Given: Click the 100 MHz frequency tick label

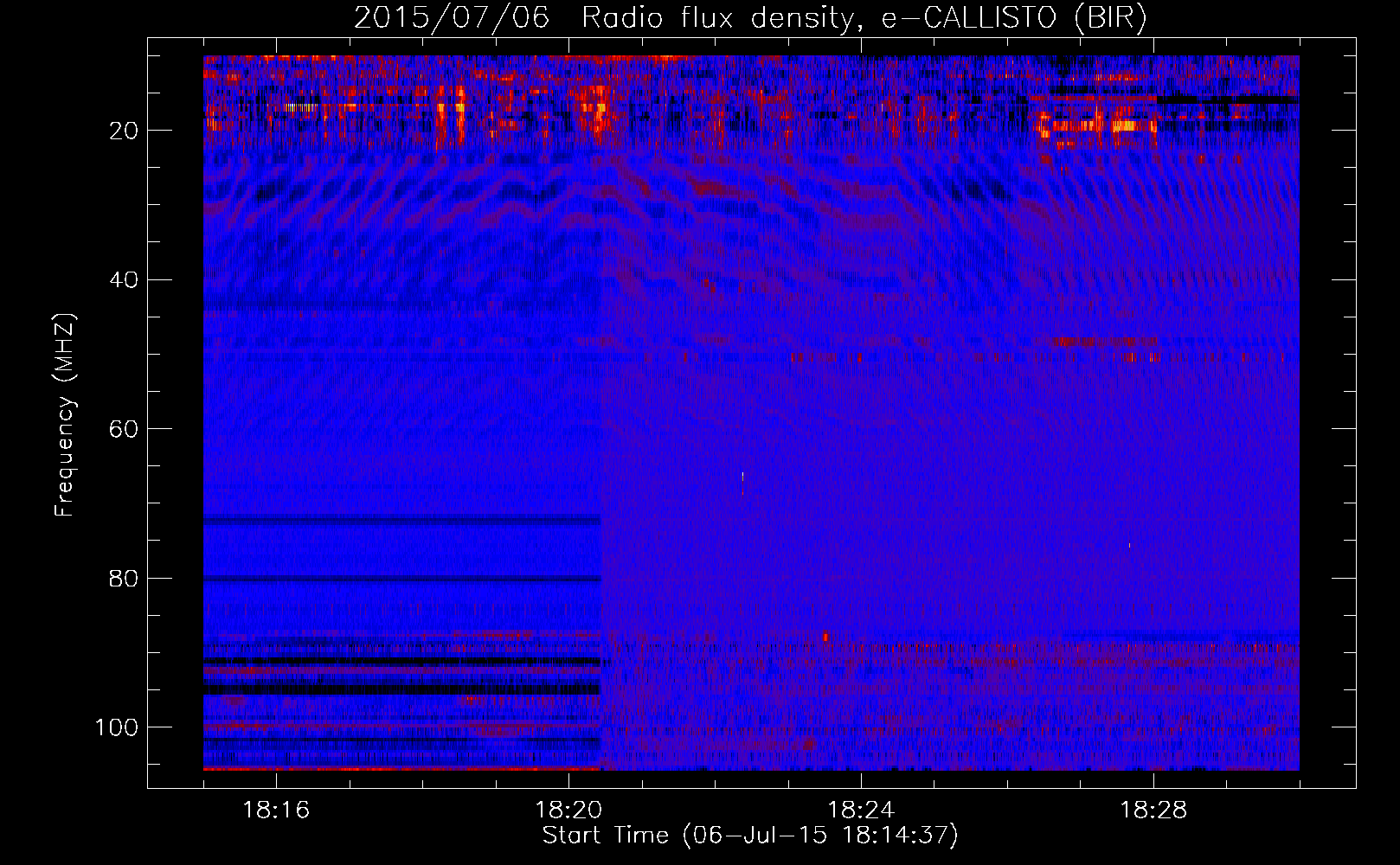Looking at the screenshot, I should 117,727.
